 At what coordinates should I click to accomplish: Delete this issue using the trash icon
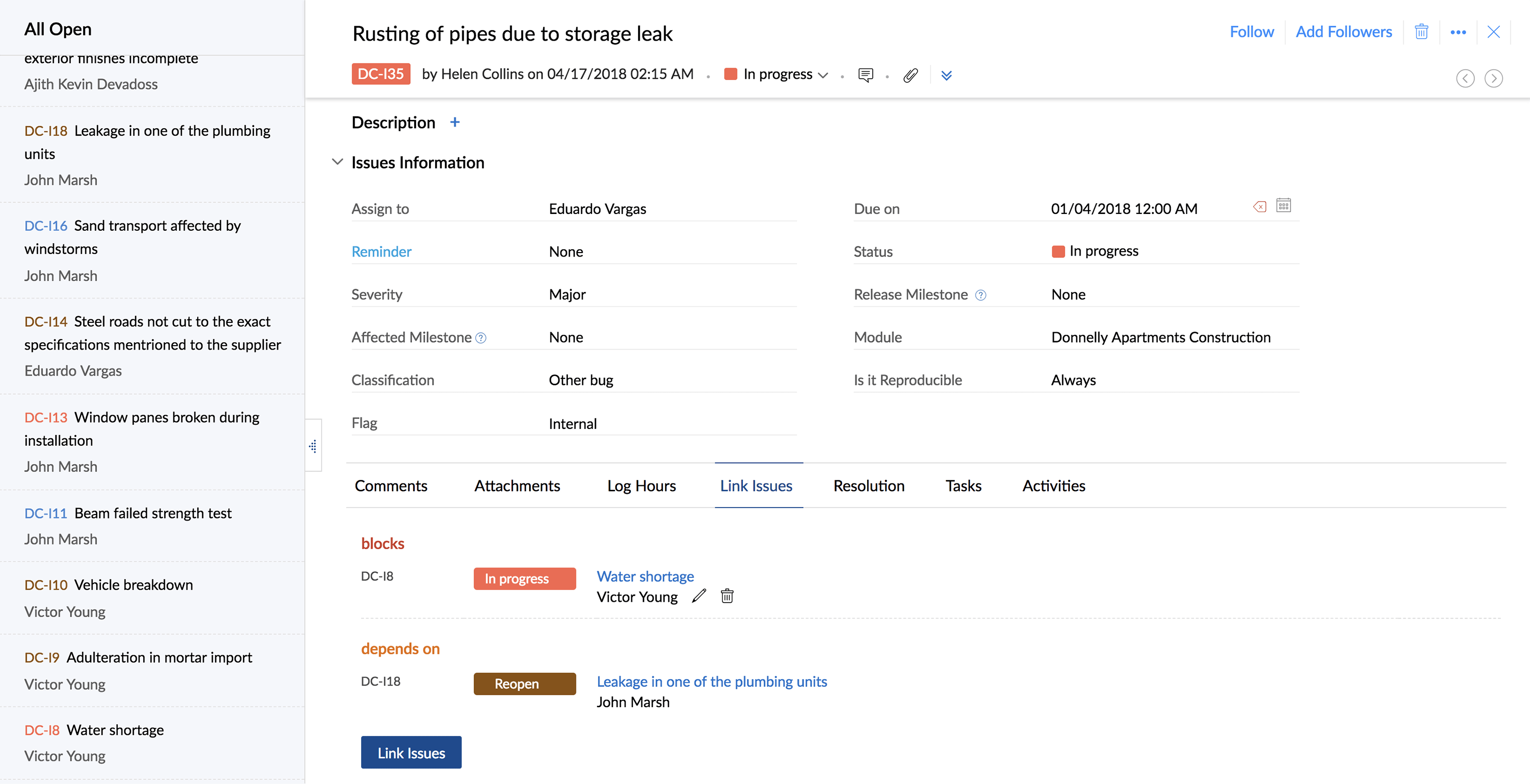pos(1421,32)
